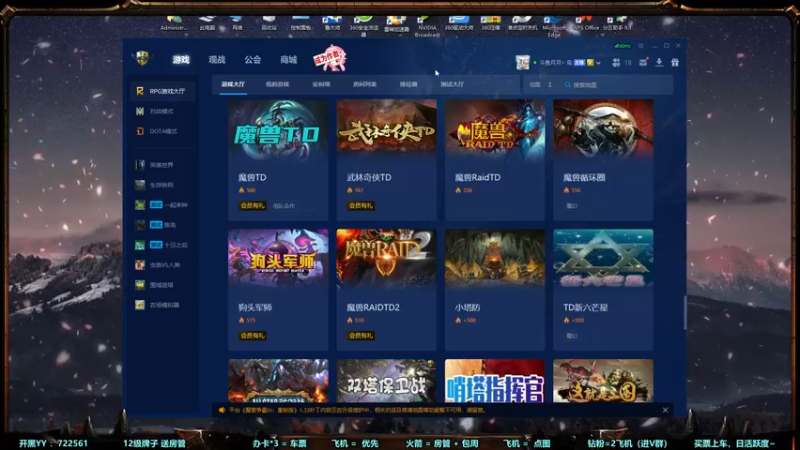Screen dimensions: 800x450
Task: Click the Microsoft Edge desktop shortcut
Action: tap(554, 27)
